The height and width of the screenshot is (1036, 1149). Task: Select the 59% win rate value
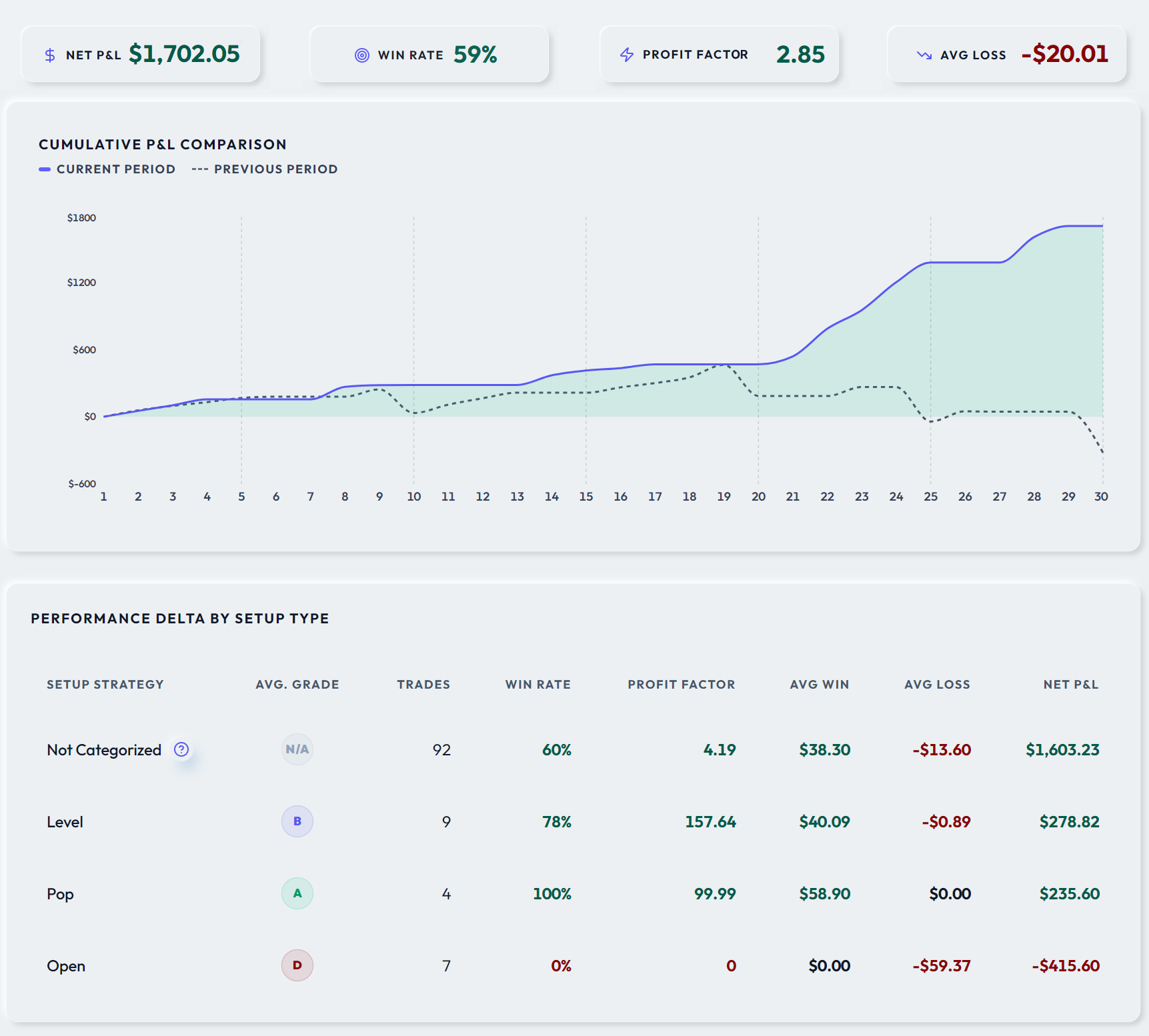tap(475, 55)
